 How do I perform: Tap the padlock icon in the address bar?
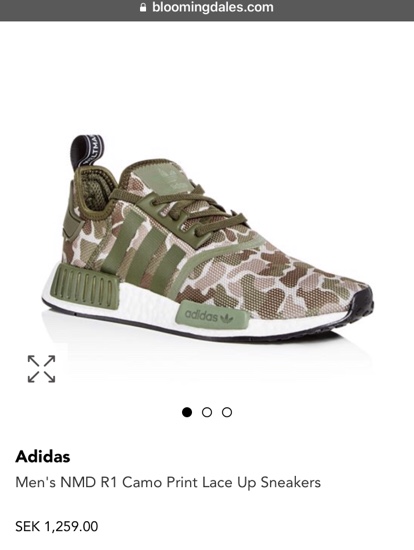point(143,7)
